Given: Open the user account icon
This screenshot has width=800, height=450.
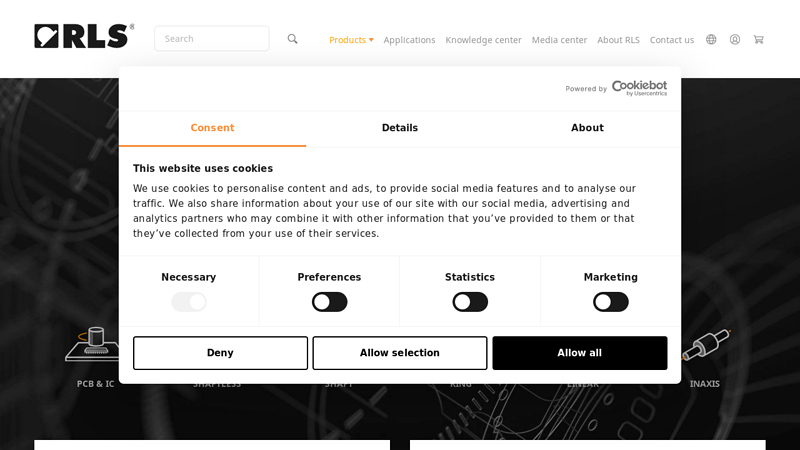Looking at the screenshot, I should pos(735,39).
